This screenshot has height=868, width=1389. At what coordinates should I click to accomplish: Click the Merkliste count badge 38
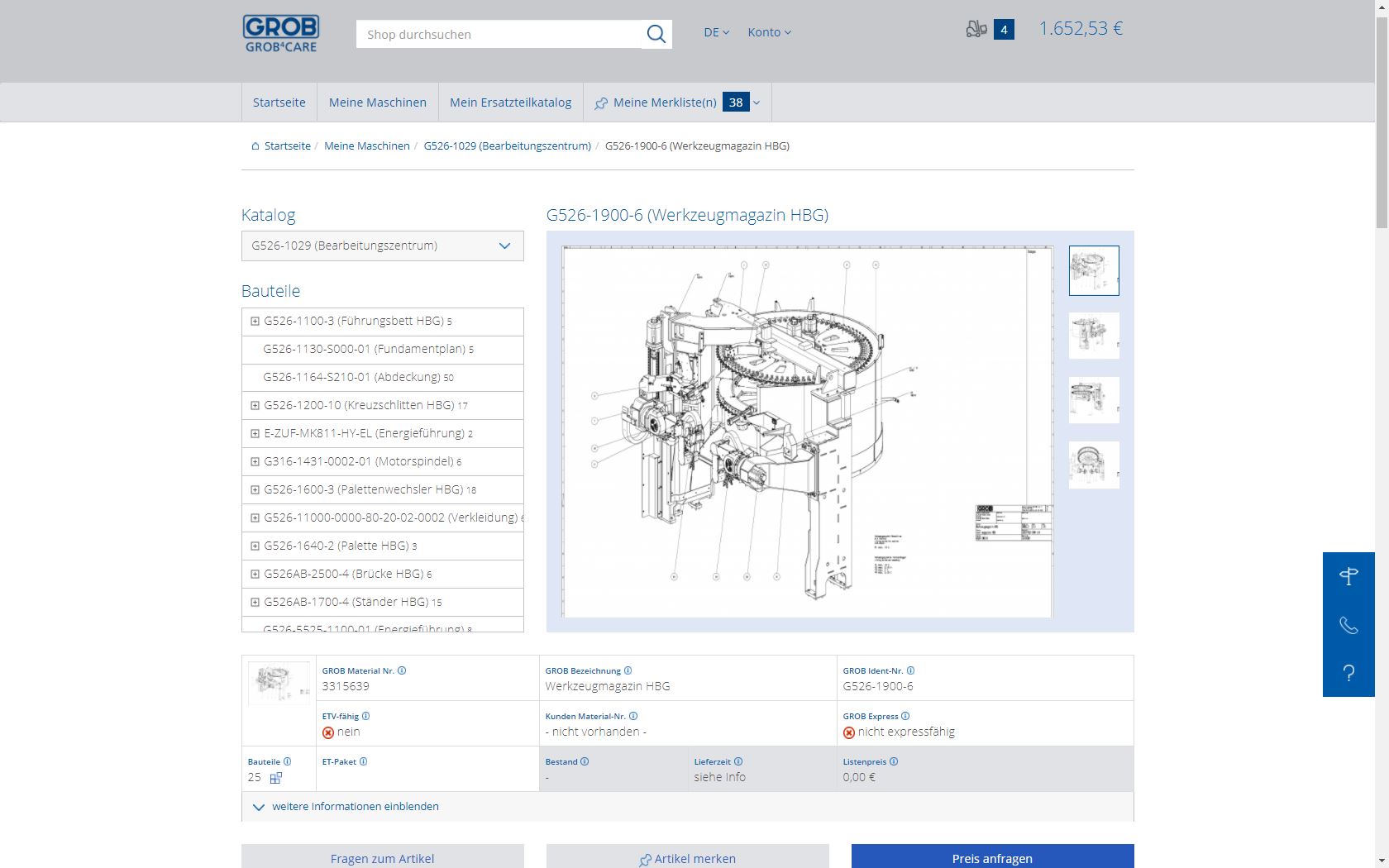pos(736,103)
